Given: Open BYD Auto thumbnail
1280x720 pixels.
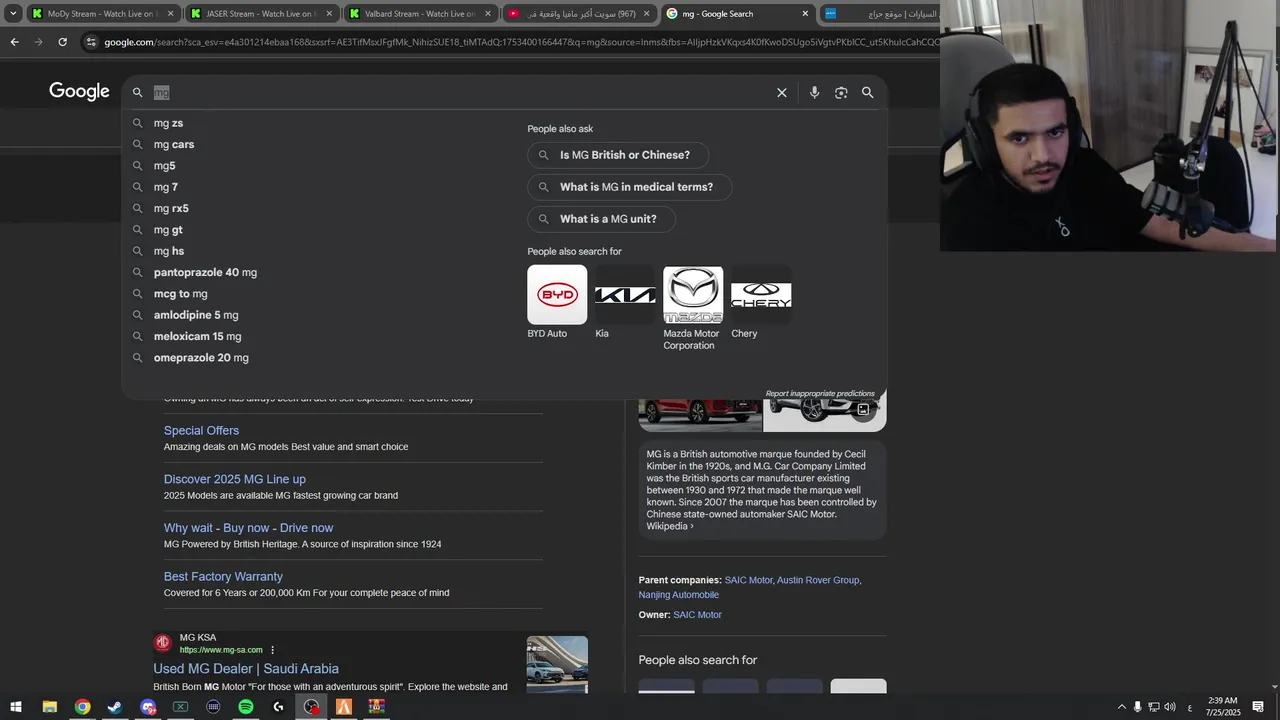Looking at the screenshot, I should point(557,294).
